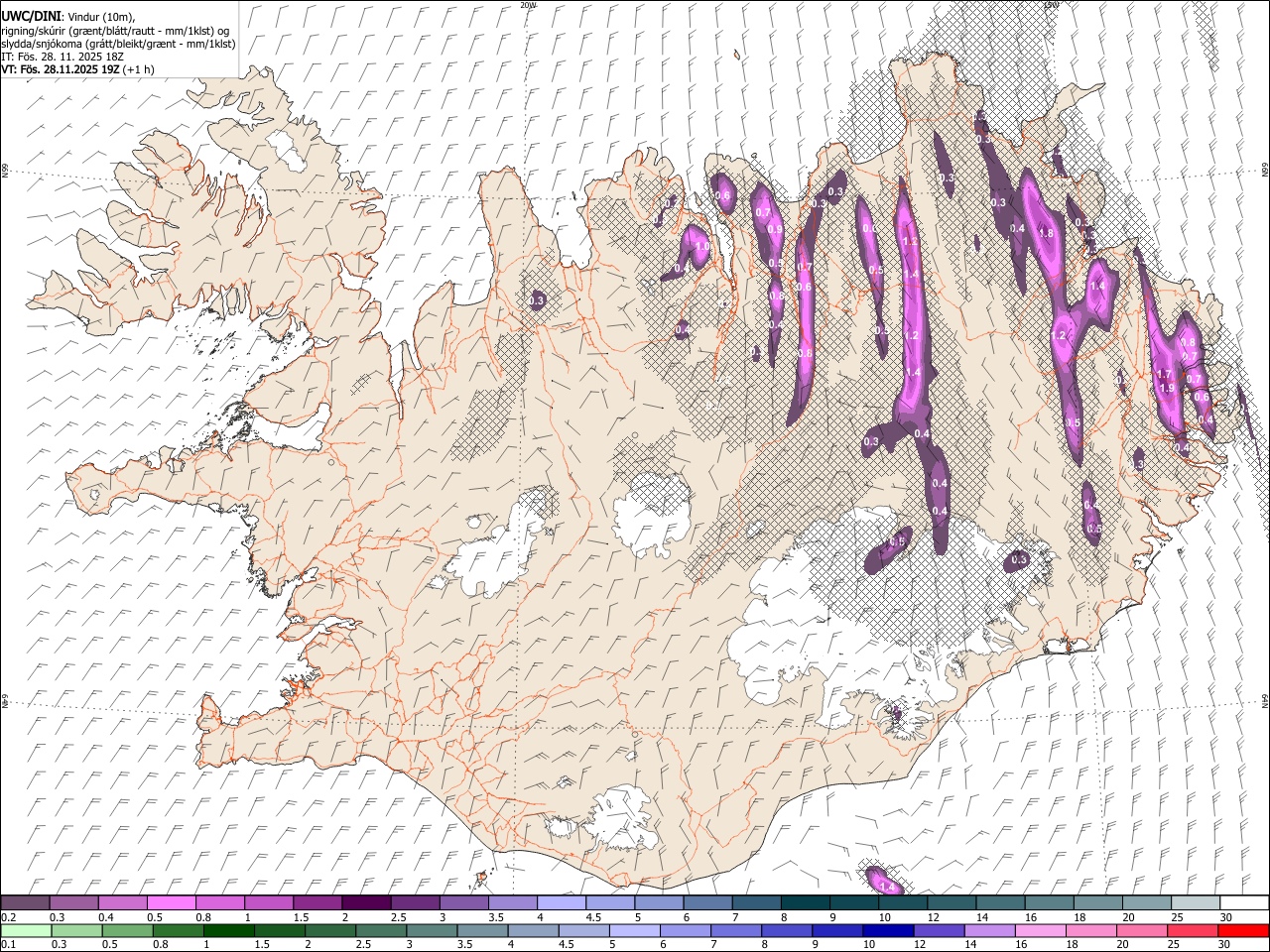Click the '20W' longitude label at the top
1270x952 pixels.
point(527,5)
